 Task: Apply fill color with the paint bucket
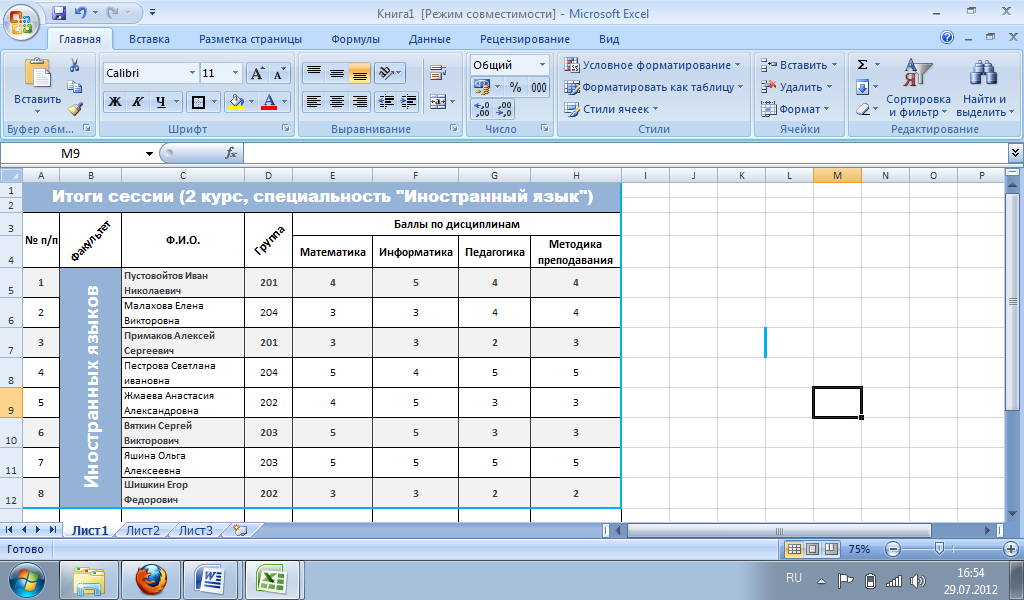pyautogui.click(x=236, y=102)
